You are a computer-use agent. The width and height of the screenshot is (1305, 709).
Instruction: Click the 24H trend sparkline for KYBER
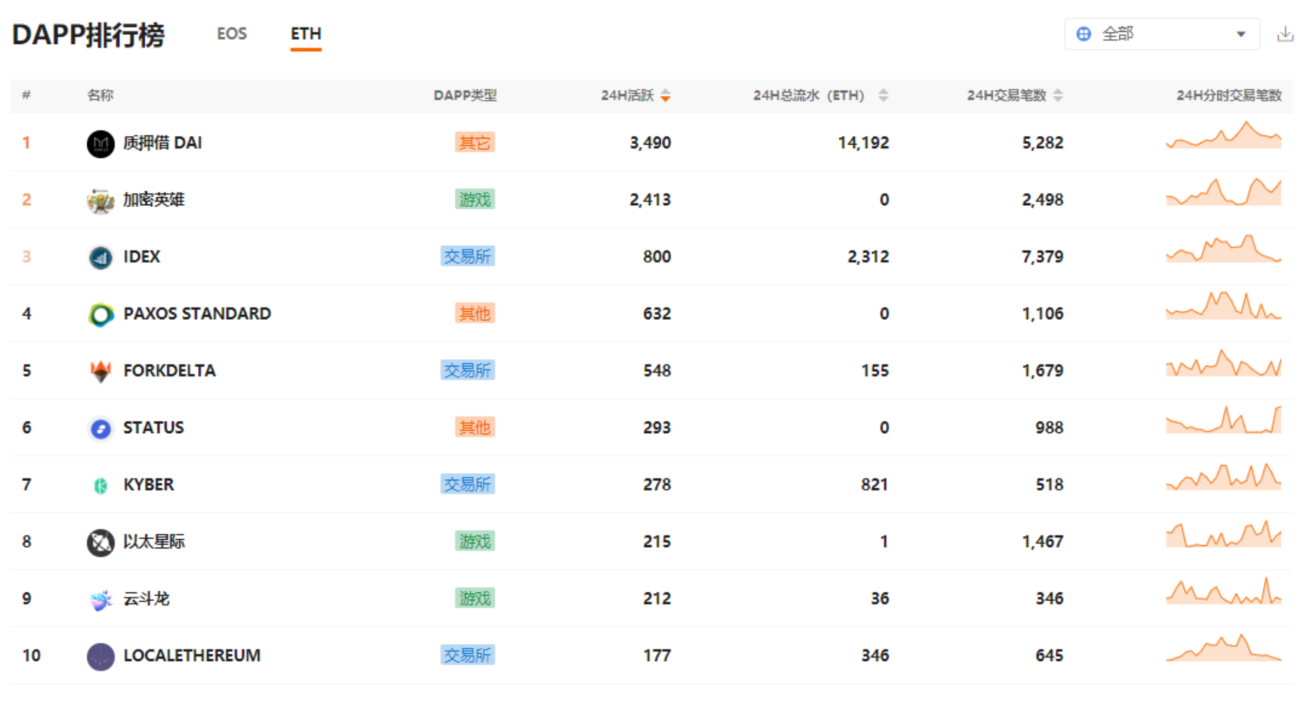(x=1224, y=477)
